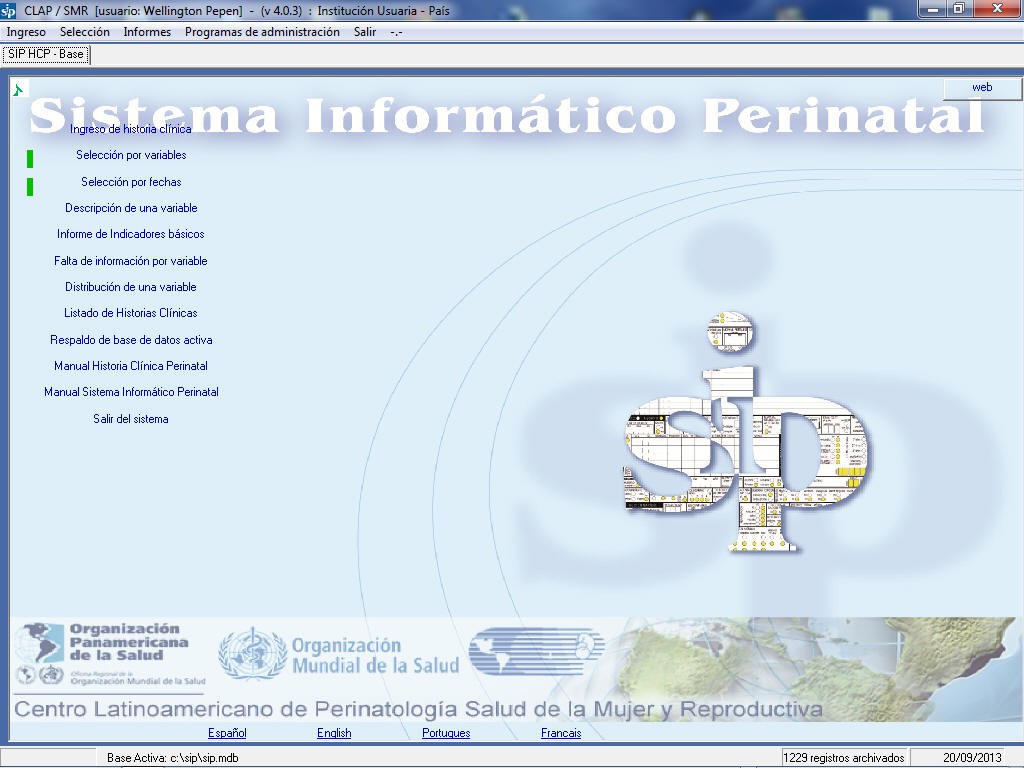The width and height of the screenshot is (1024, 768).
Task: Open Distribución de una variable
Action: 131,287
